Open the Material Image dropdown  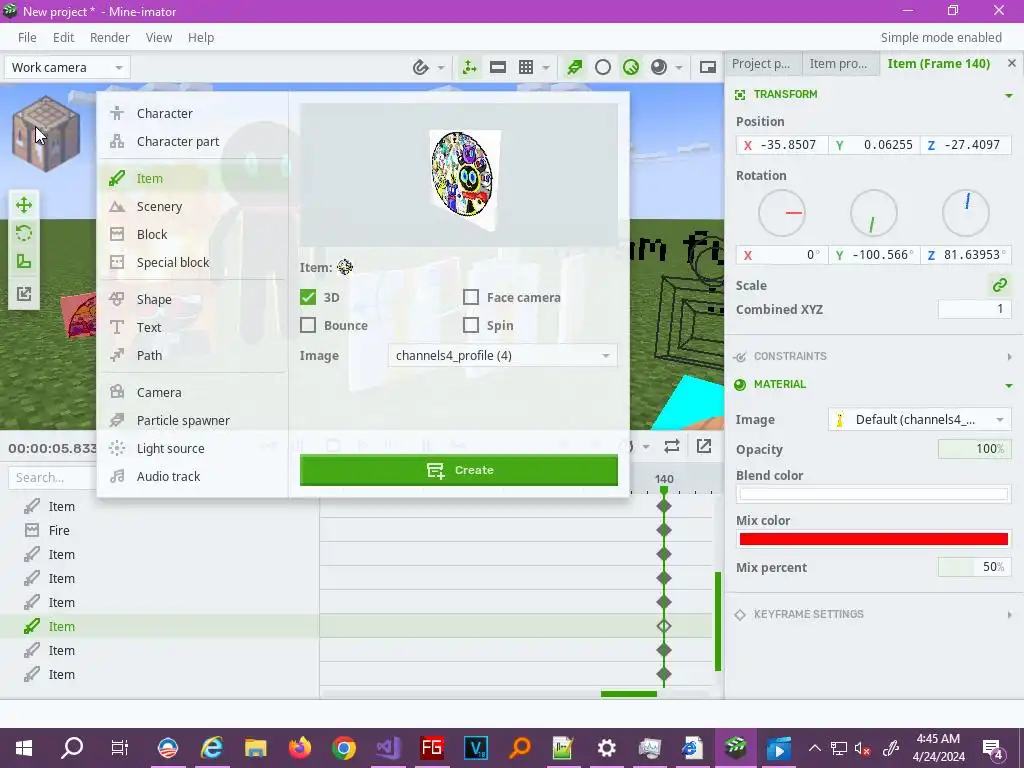[x=919, y=420]
